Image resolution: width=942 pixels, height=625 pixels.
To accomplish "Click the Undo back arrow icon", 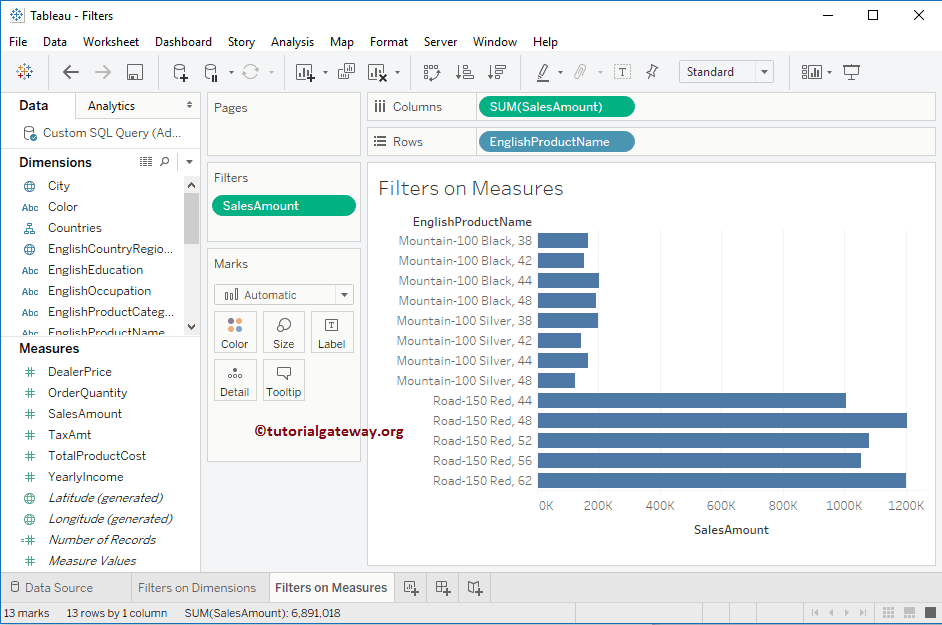I will click(71, 72).
